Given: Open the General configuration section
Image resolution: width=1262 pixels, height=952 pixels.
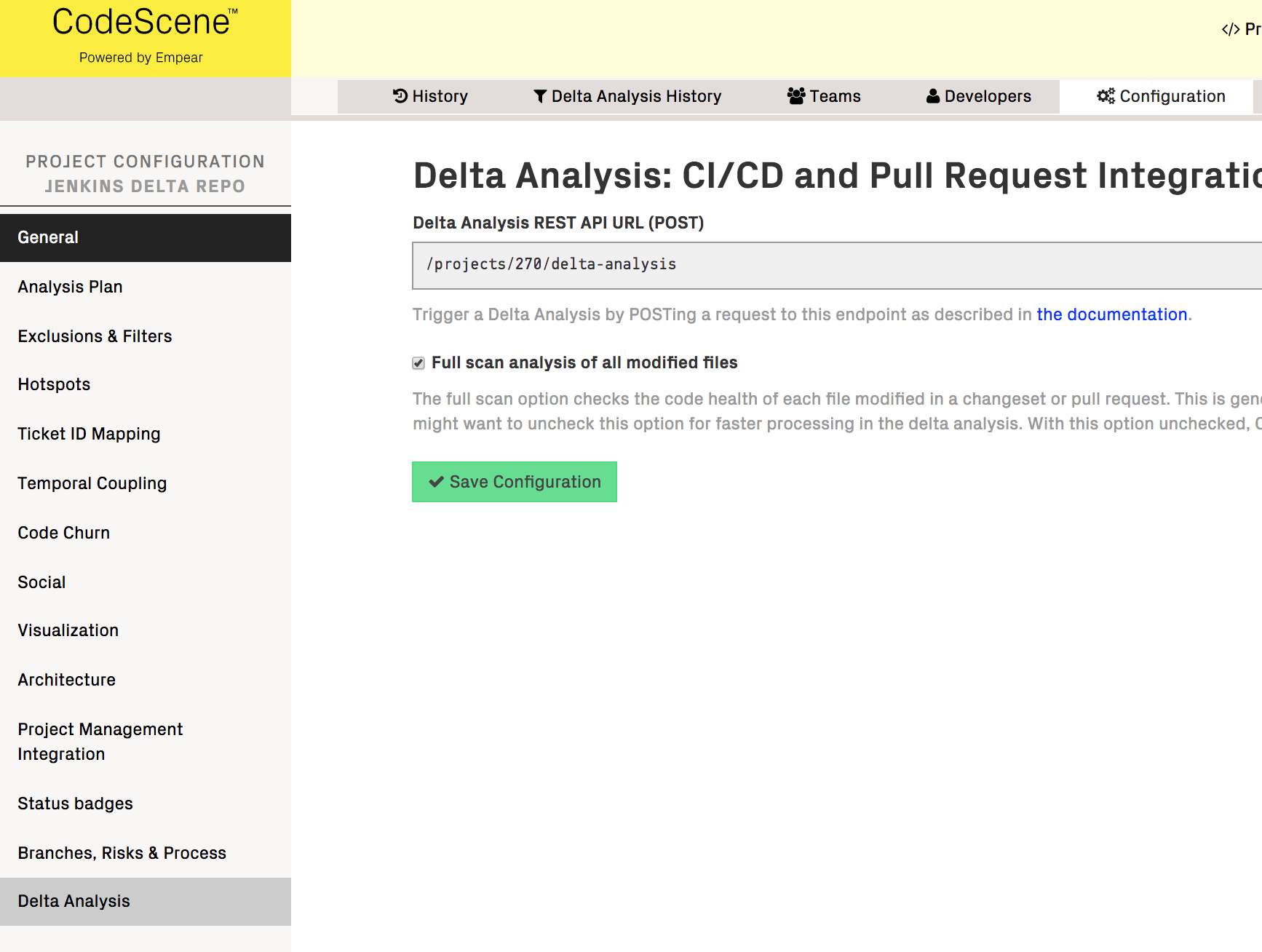Looking at the screenshot, I should [146, 237].
